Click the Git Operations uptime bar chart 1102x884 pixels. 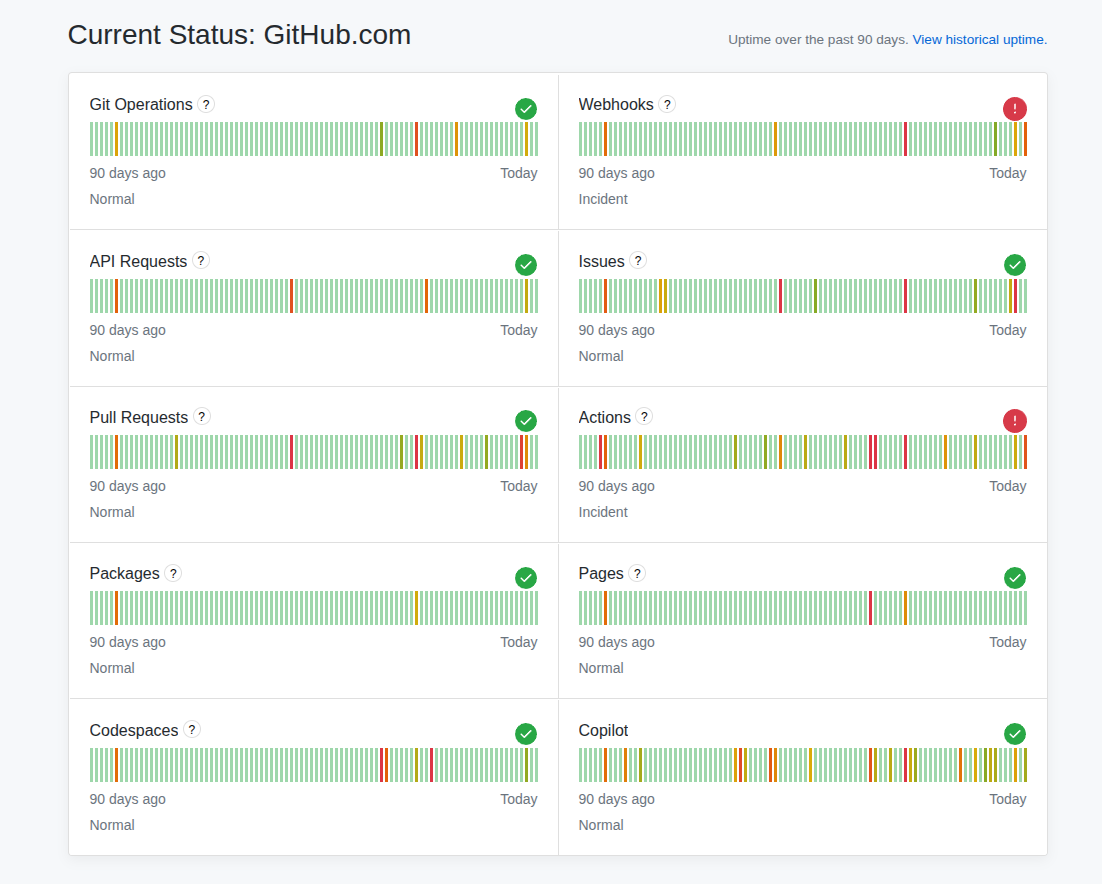[x=313, y=139]
